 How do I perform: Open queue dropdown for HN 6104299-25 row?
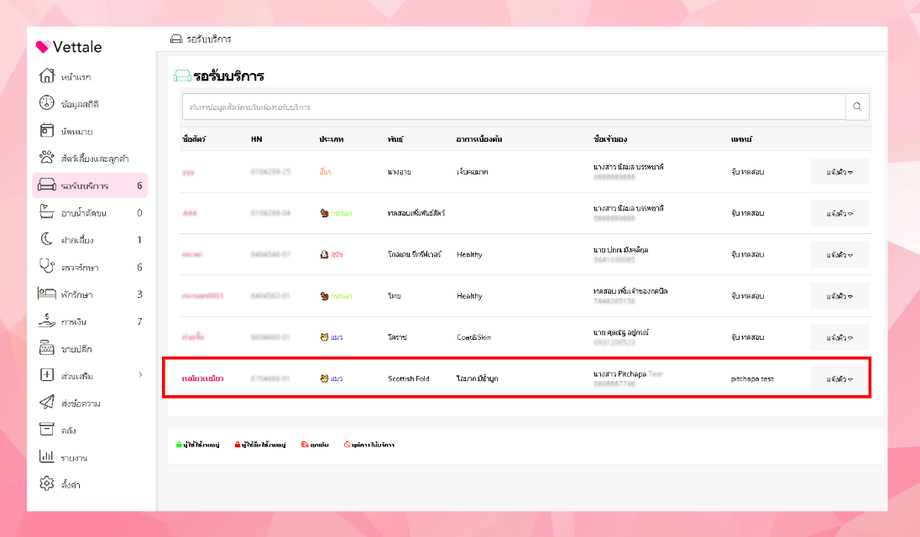[x=839, y=172]
